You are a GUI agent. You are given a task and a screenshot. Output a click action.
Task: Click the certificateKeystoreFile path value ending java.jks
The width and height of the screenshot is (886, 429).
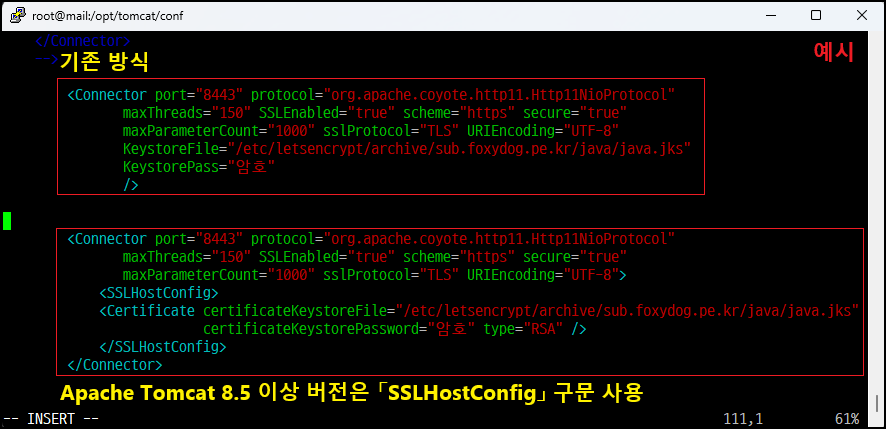627,310
